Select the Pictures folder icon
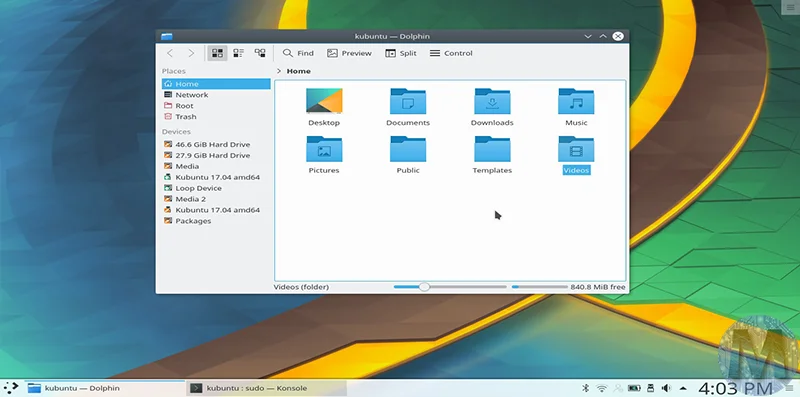Image resolution: width=800 pixels, height=397 pixels. click(x=324, y=148)
